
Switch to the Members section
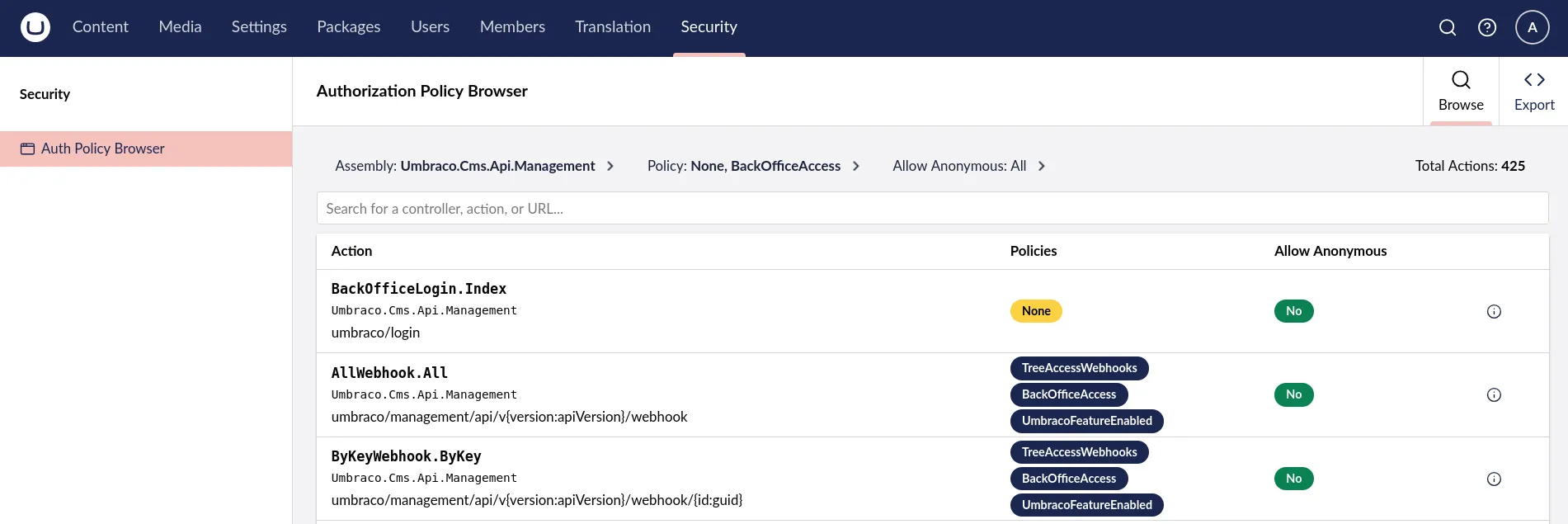click(512, 27)
